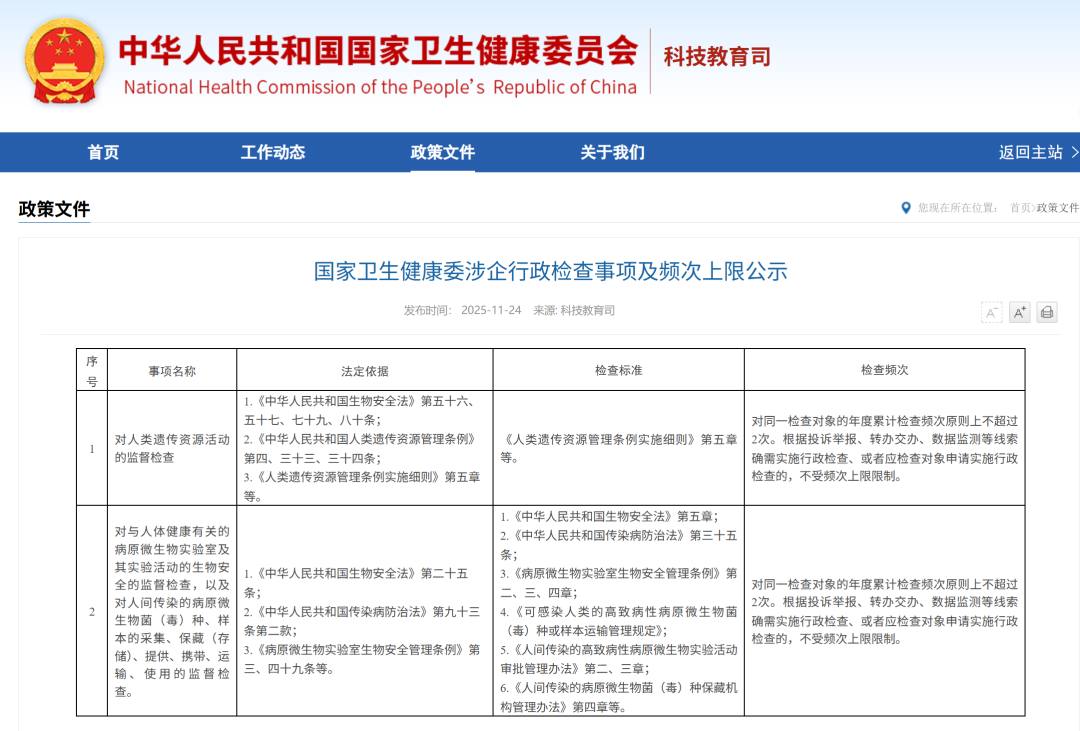Click 首页 in the breadcrumb path
The image size is (1080, 731).
tap(1020, 208)
